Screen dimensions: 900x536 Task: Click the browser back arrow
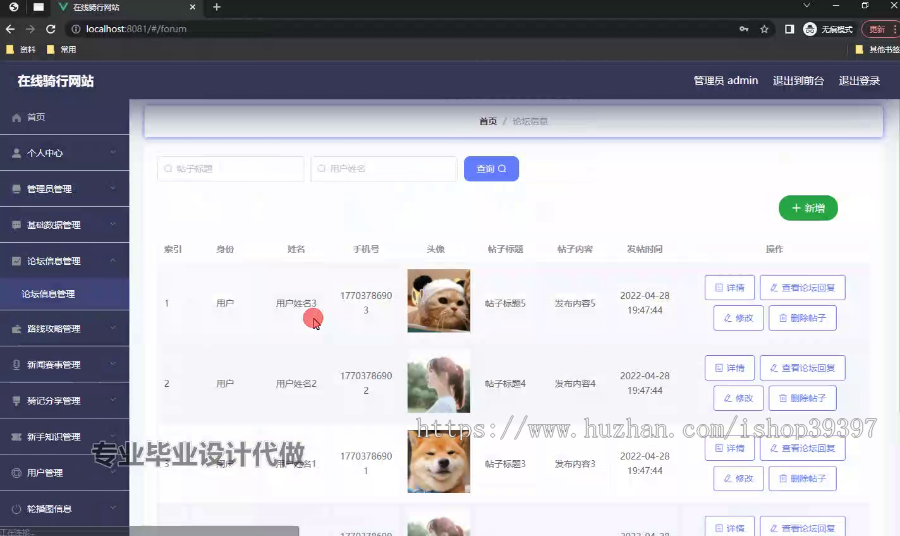10,29
